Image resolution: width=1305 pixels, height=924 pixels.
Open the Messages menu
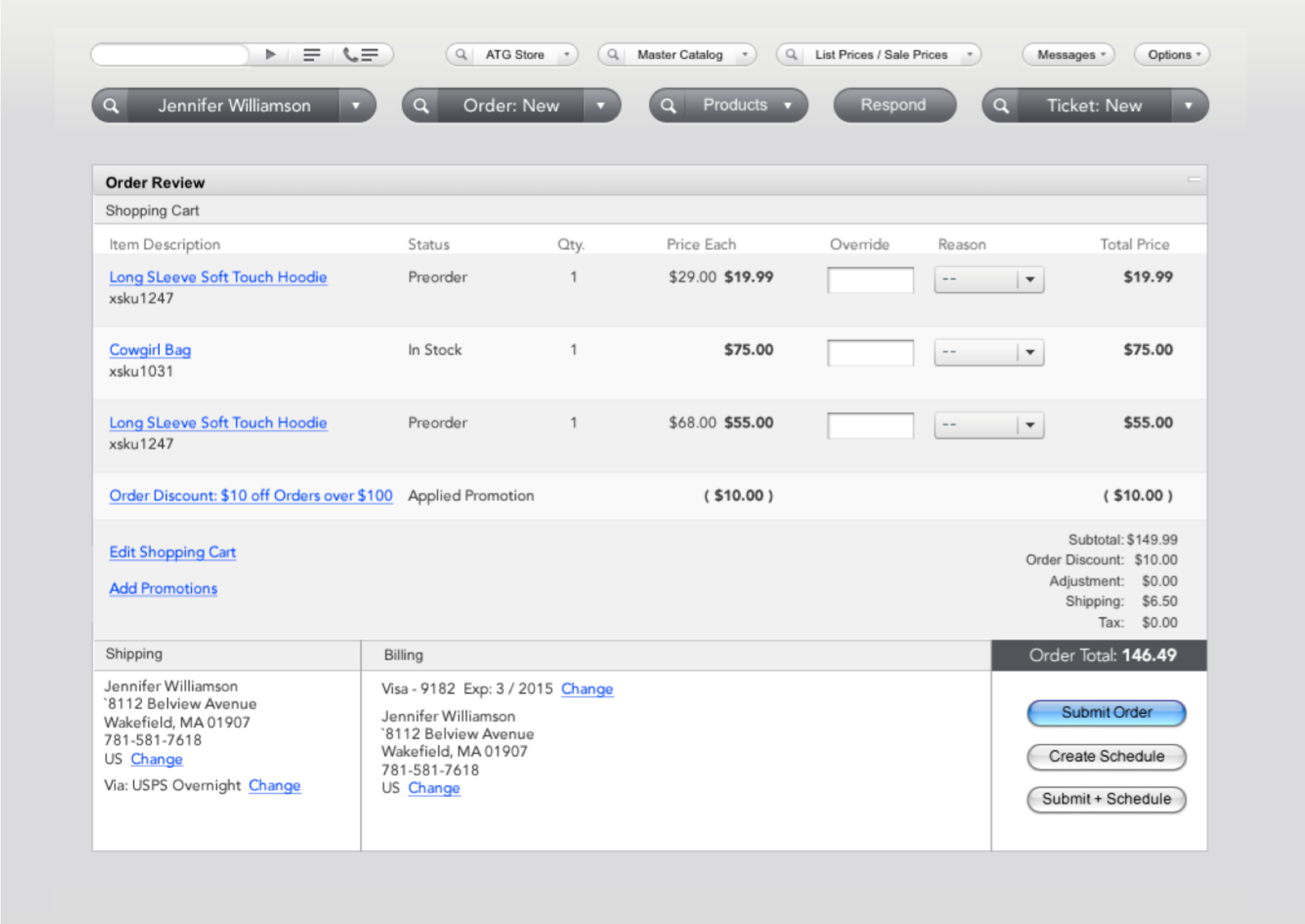coord(1069,54)
